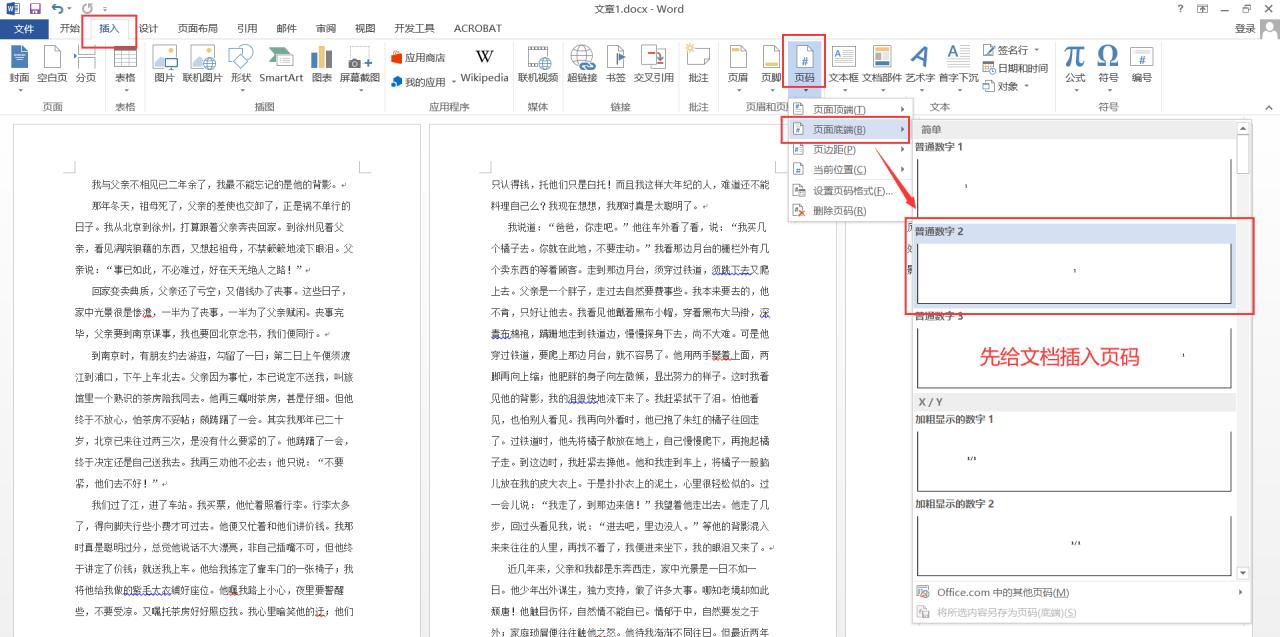Open the File (文件) tab
1280x637 pixels.
pos(23,28)
